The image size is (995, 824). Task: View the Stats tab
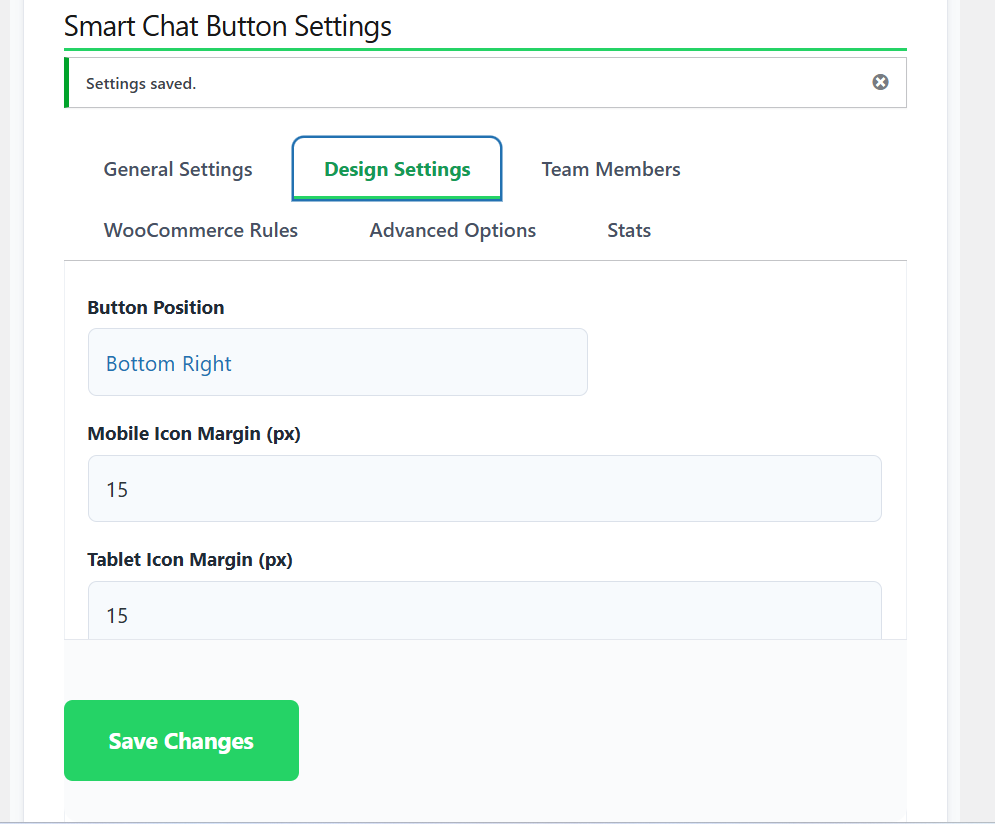coord(629,230)
